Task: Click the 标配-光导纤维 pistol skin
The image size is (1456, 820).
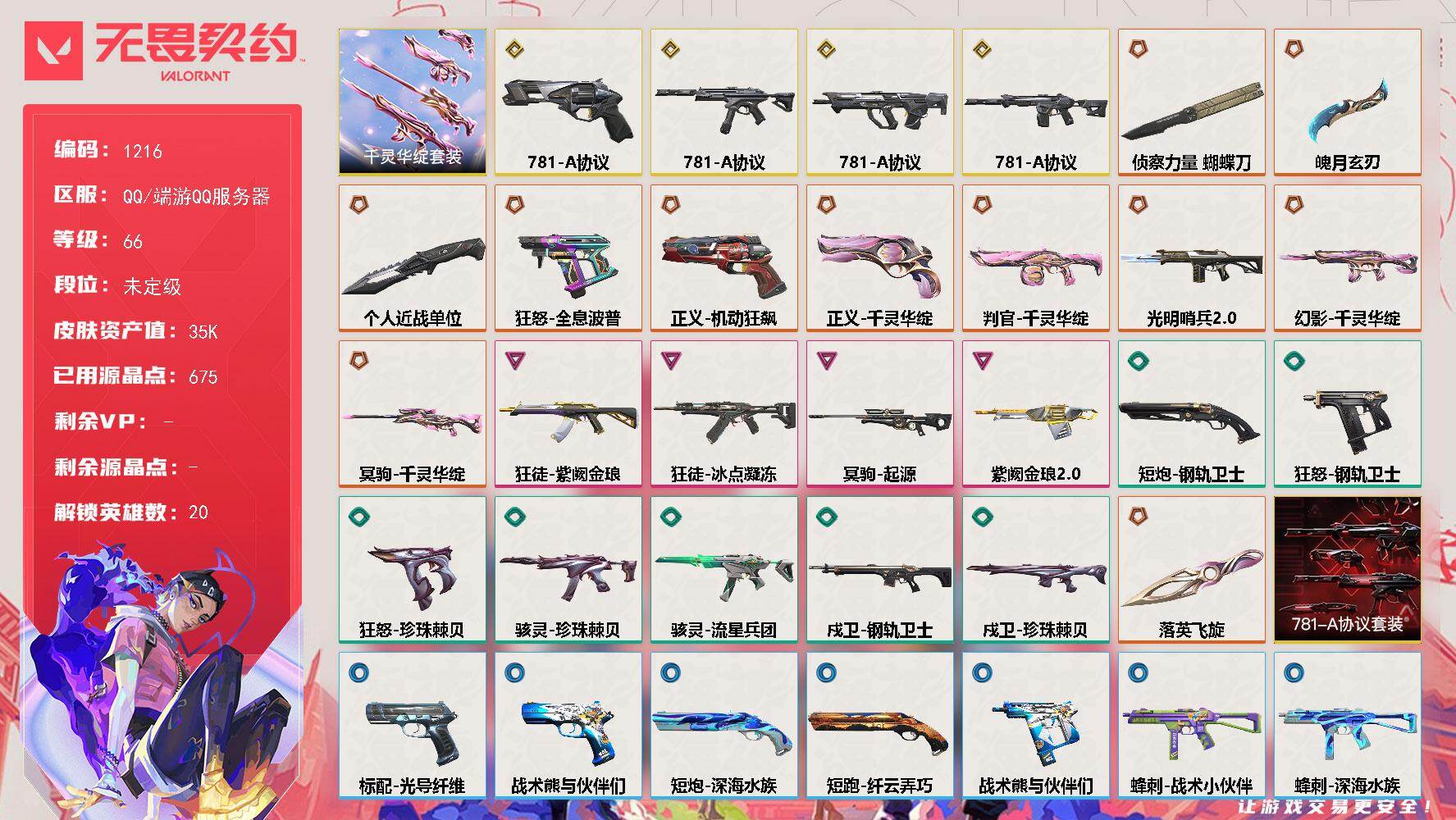Action: click(413, 726)
